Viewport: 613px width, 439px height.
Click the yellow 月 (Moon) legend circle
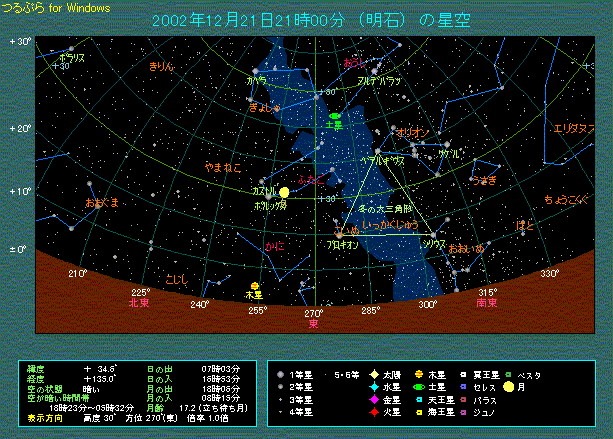(x=509, y=387)
